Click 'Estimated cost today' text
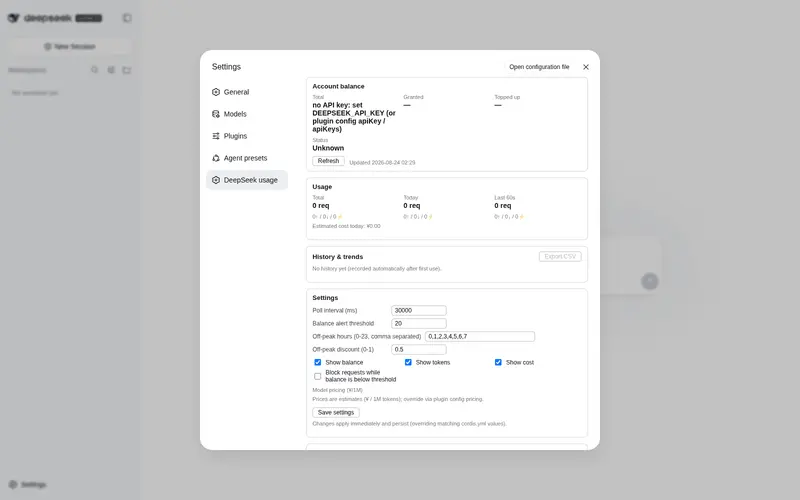The image size is (800, 500). click(346, 226)
